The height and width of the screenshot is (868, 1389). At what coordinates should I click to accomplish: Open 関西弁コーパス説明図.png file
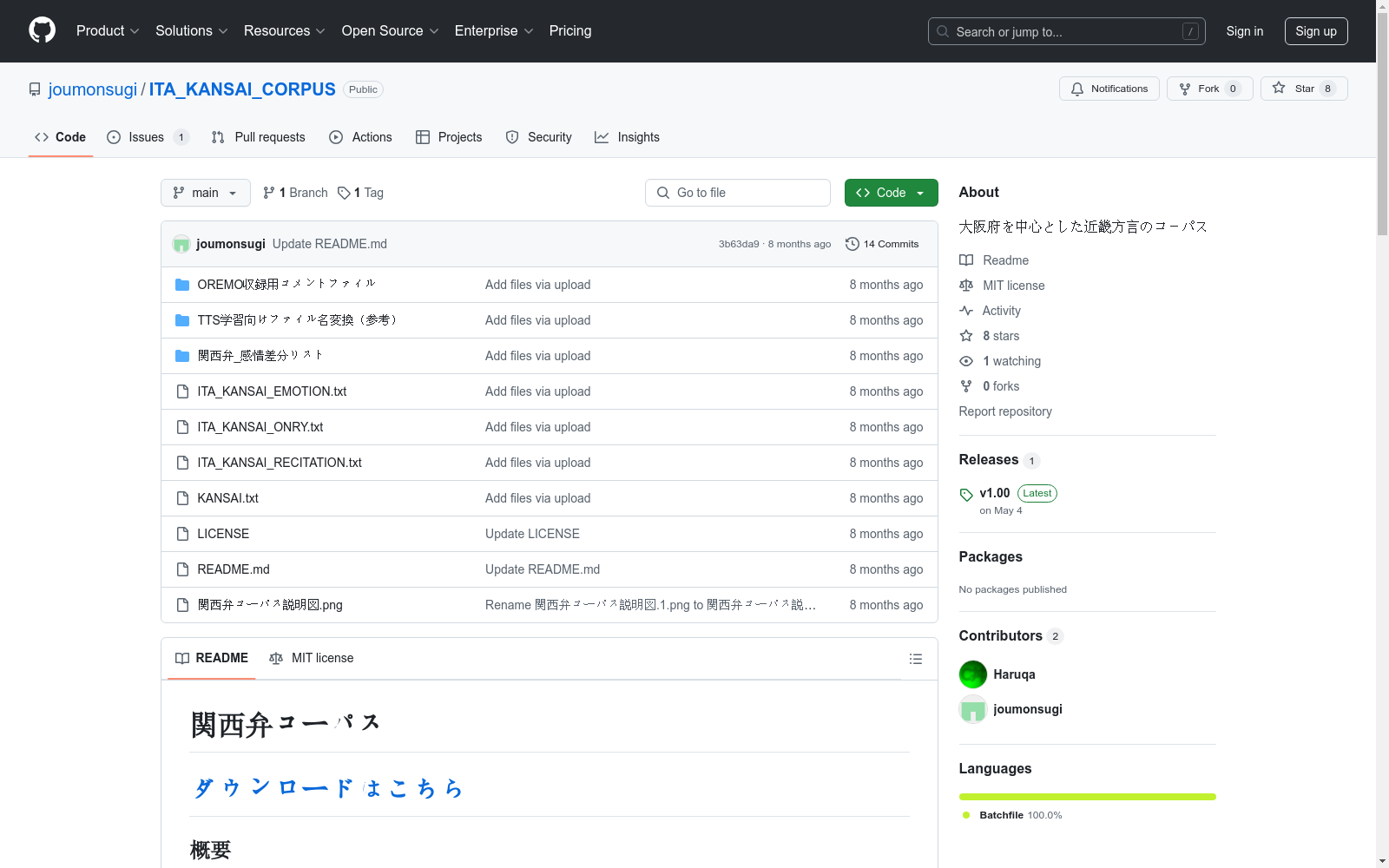click(x=270, y=605)
